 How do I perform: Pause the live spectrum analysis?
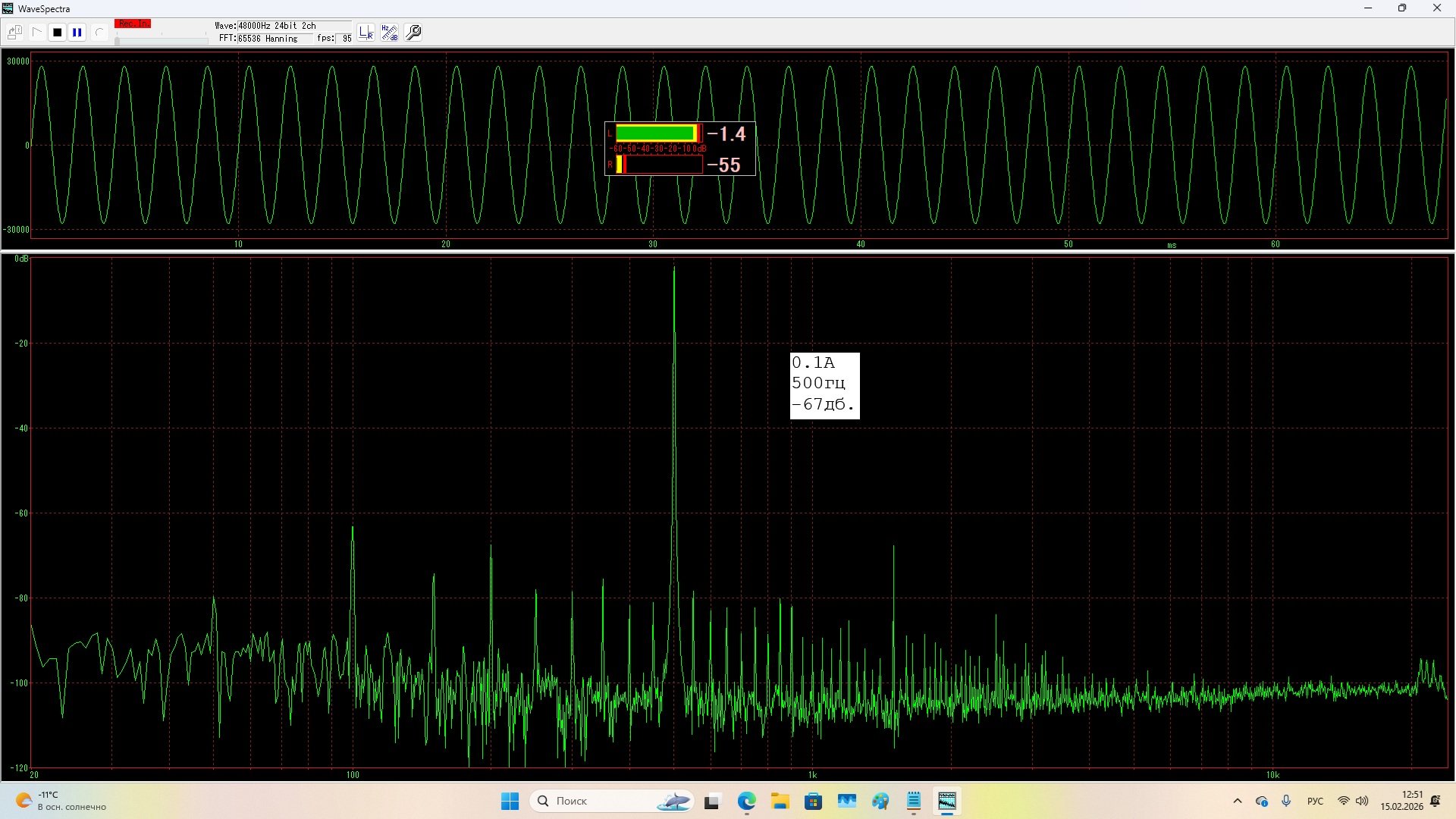77,33
